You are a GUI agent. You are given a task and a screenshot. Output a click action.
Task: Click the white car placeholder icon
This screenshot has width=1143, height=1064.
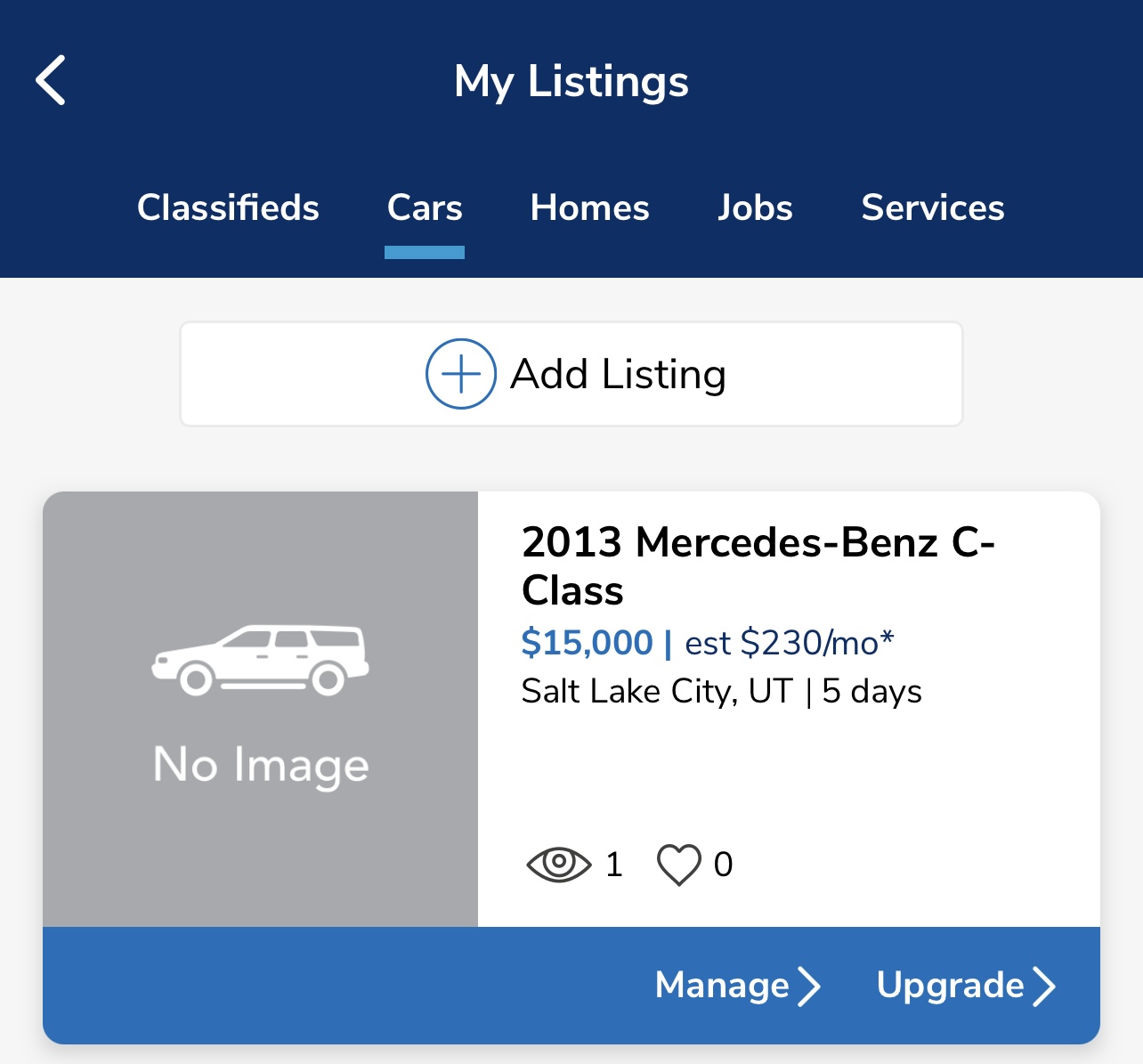tap(260, 660)
